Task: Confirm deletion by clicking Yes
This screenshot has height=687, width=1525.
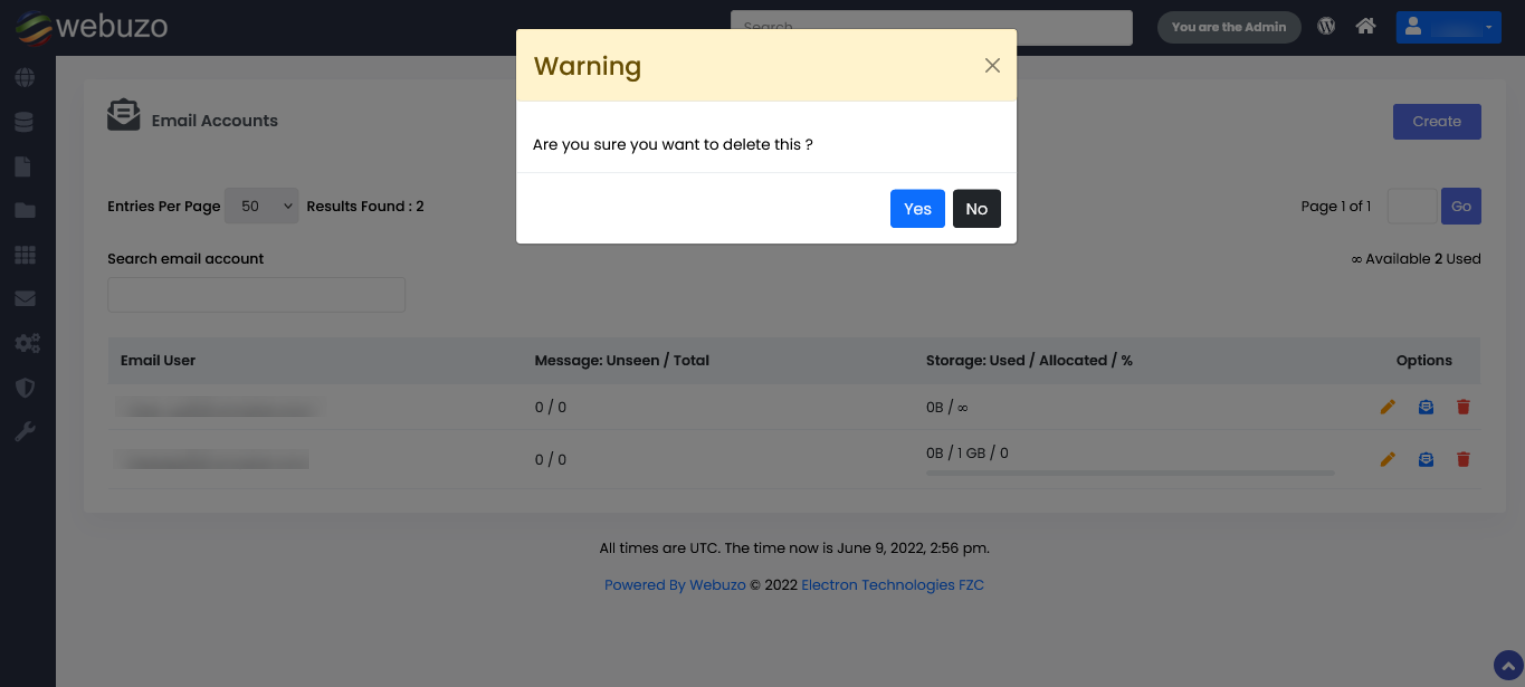Action: [917, 208]
